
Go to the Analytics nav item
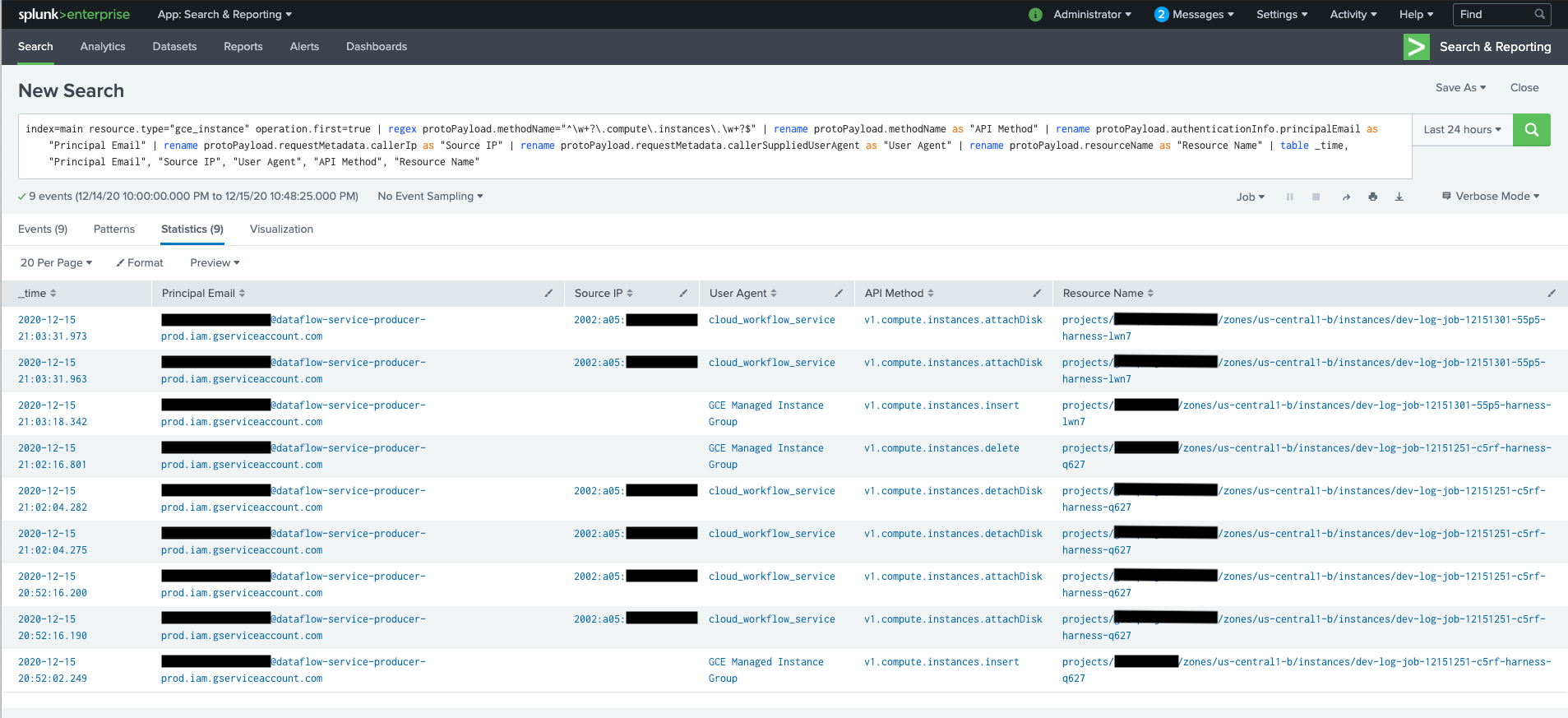[x=103, y=47]
